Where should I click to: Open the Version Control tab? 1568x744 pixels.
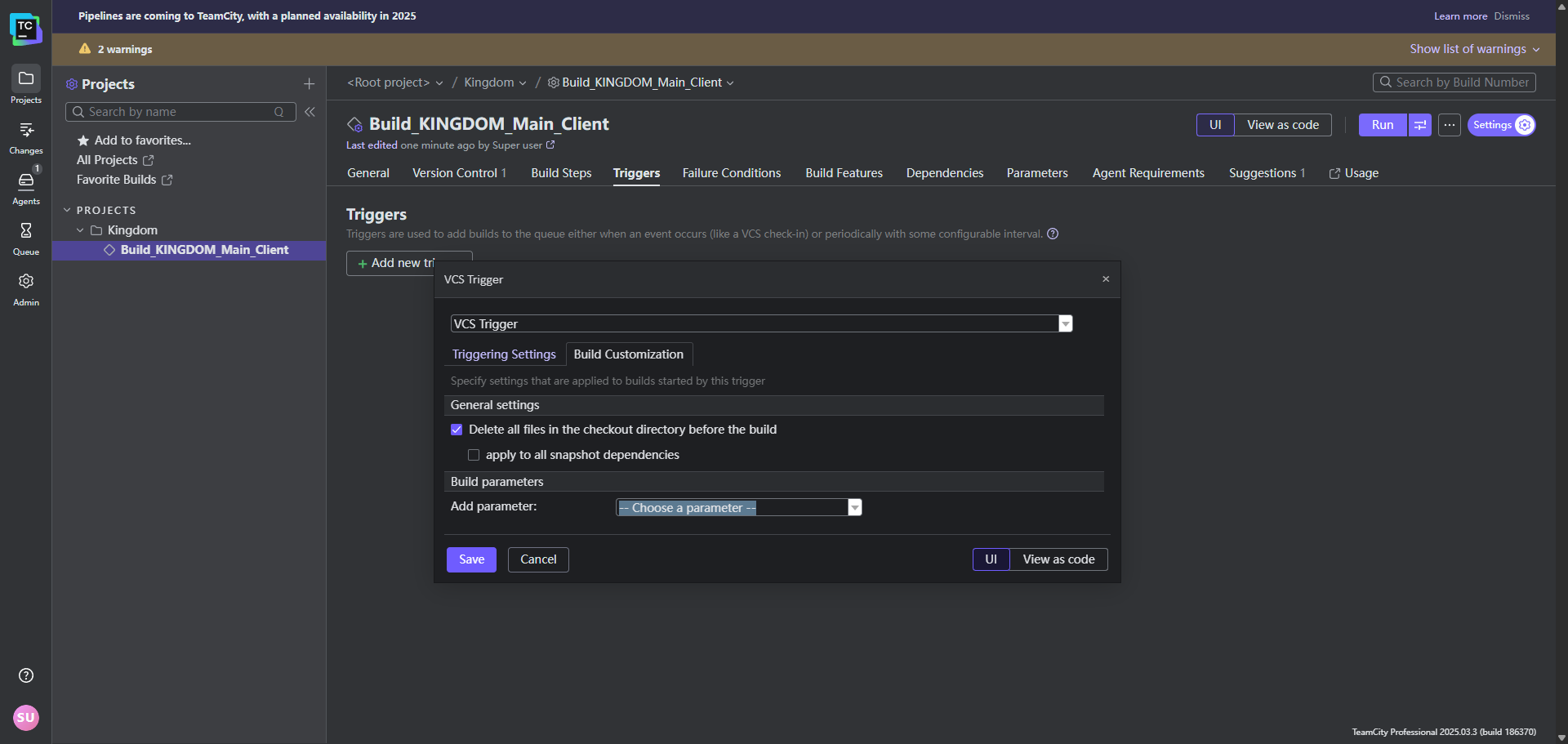point(459,173)
